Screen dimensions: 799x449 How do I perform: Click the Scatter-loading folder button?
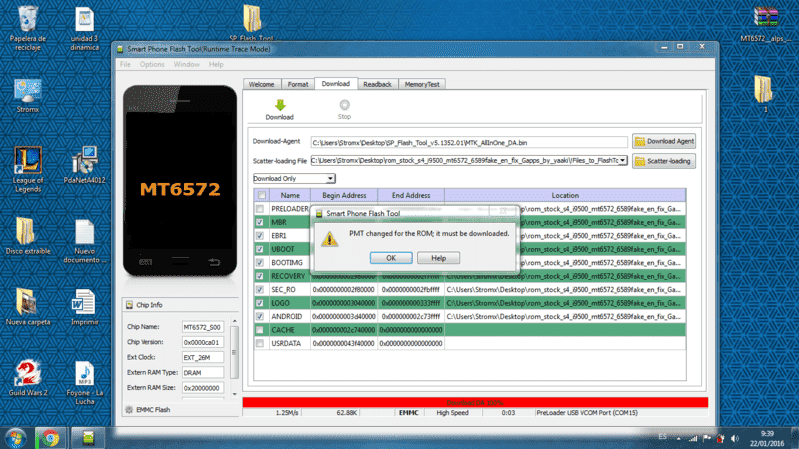[664, 161]
